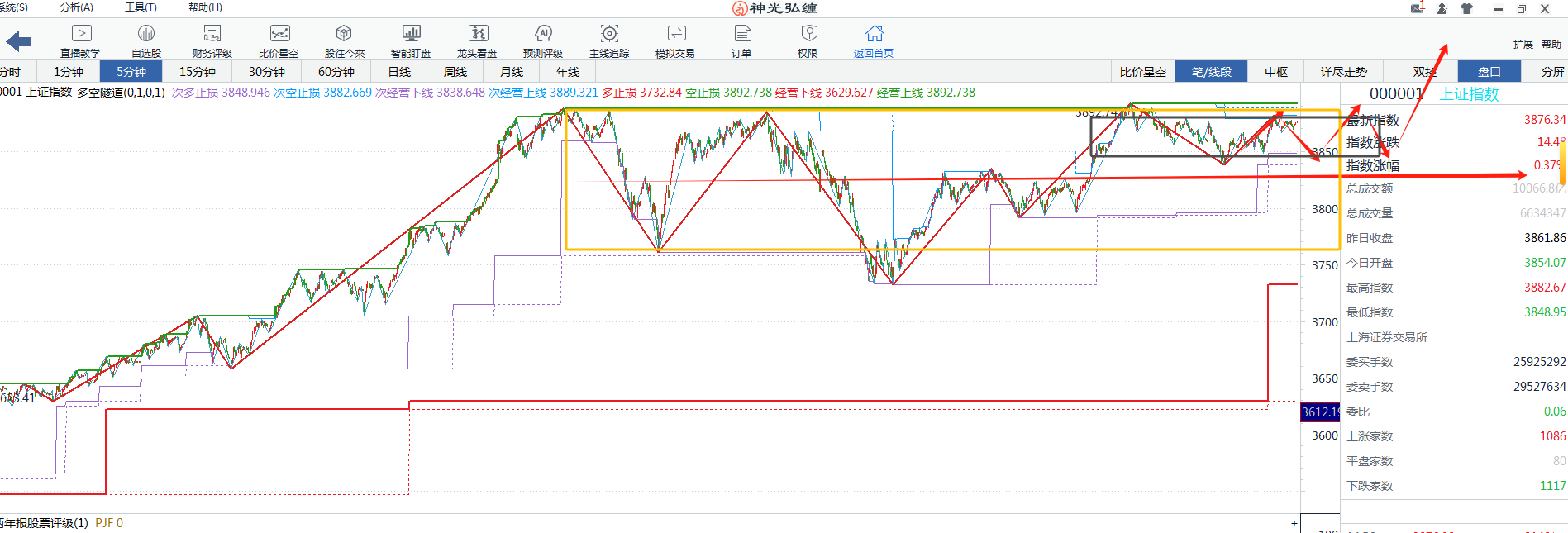Open the 分析(A) menu
1568x533 pixels.
tap(76, 7)
